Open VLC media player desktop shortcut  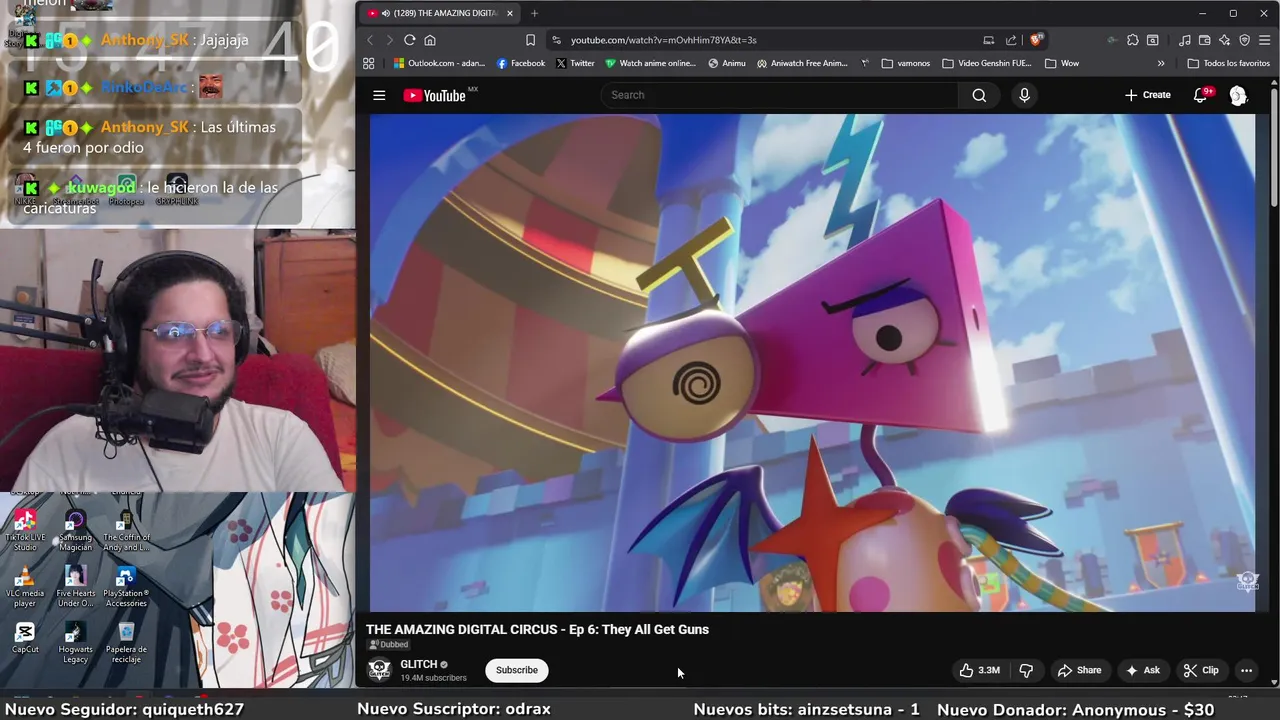(25, 587)
